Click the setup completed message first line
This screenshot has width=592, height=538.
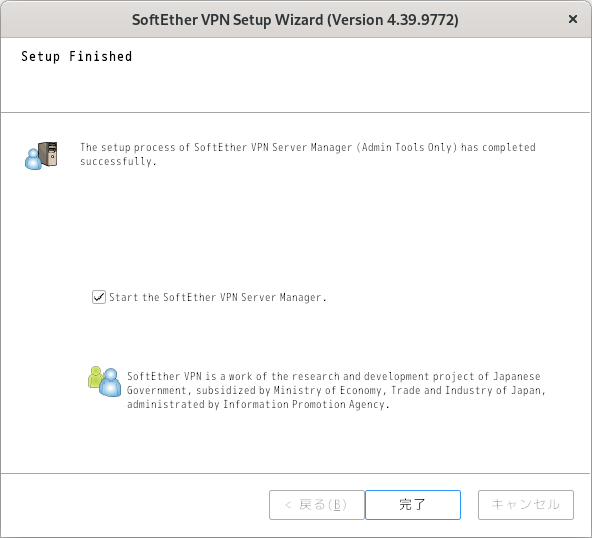click(x=308, y=147)
